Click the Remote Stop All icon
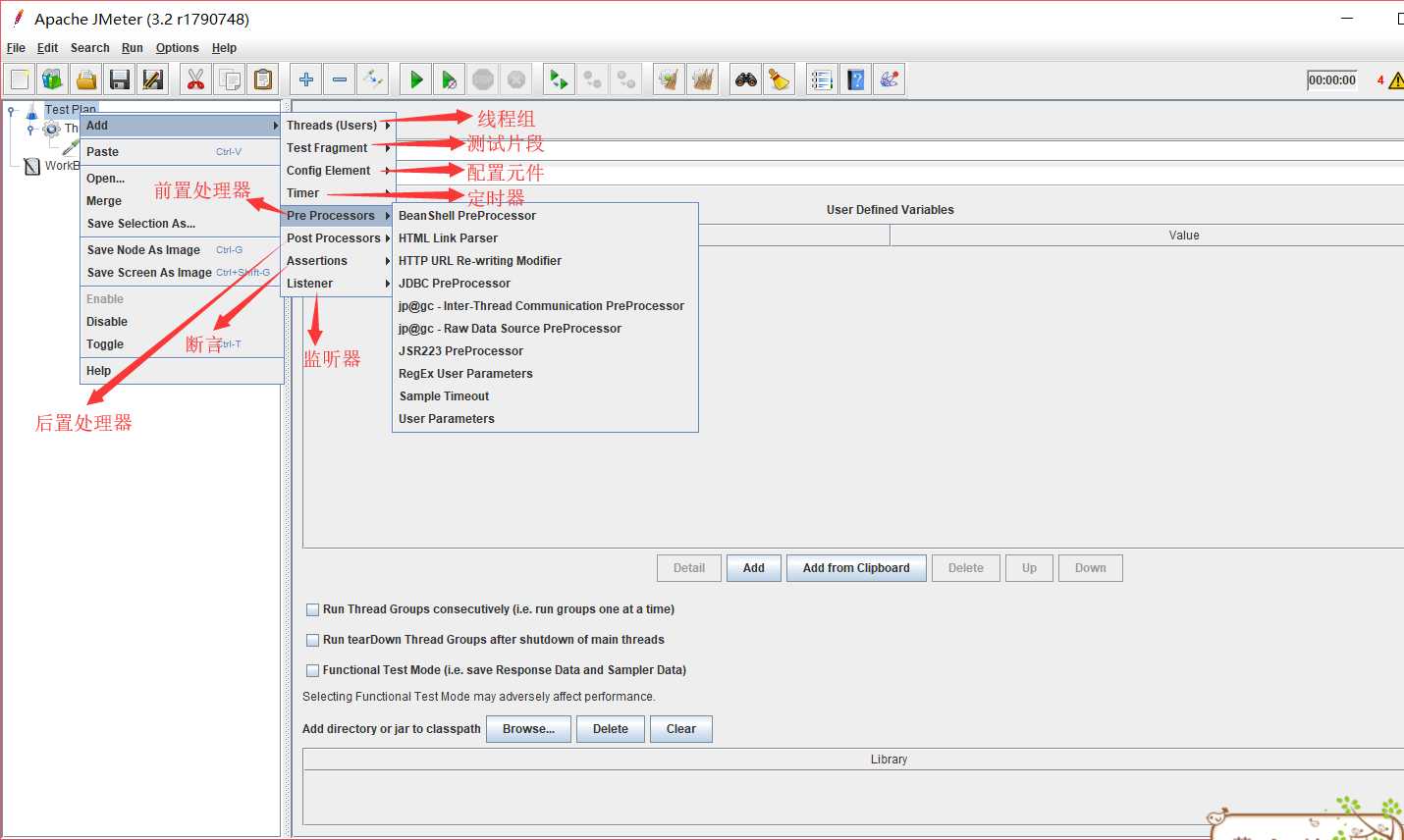 click(x=593, y=79)
